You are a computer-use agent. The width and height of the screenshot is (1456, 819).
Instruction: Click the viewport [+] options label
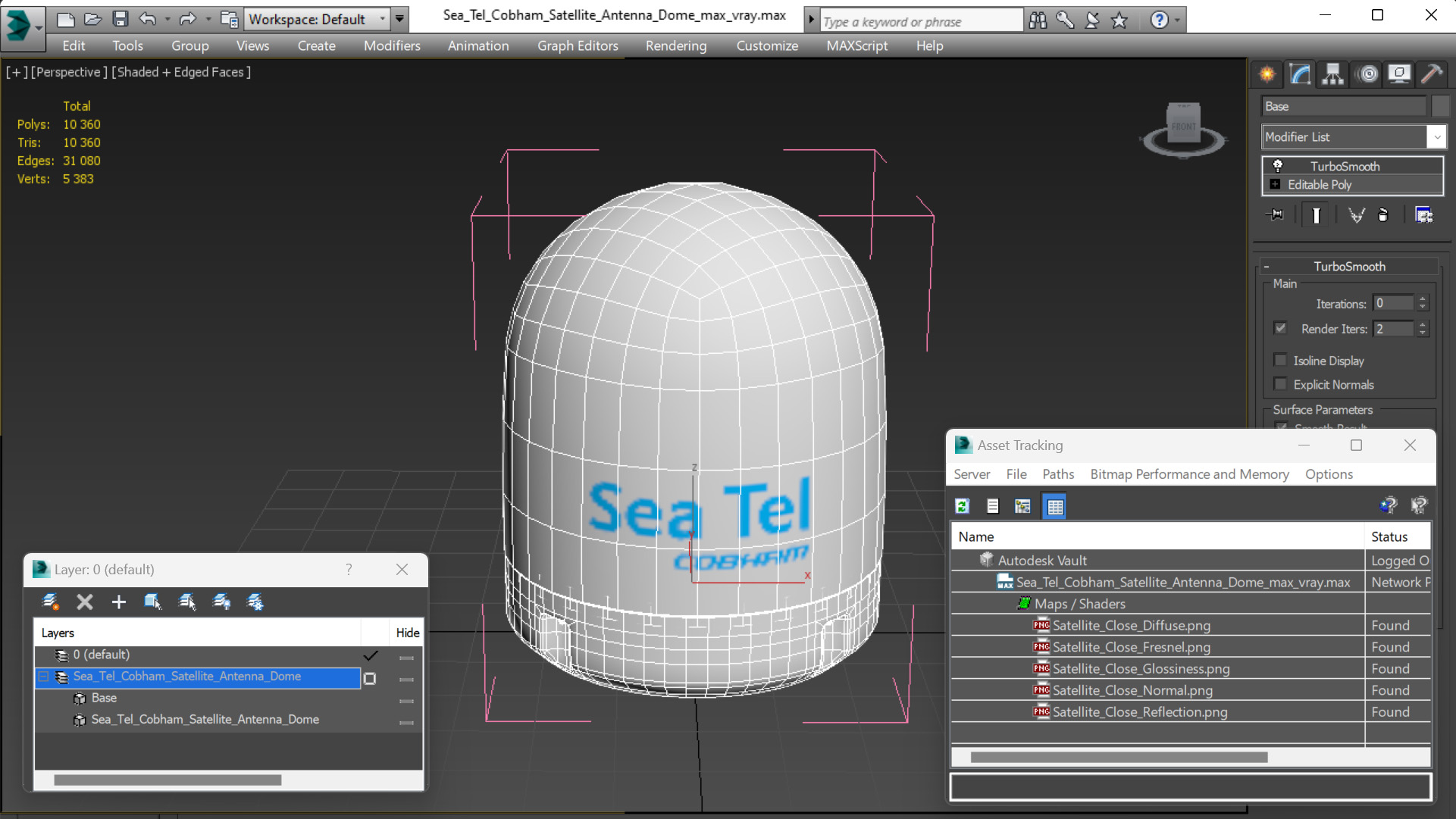(x=17, y=72)
